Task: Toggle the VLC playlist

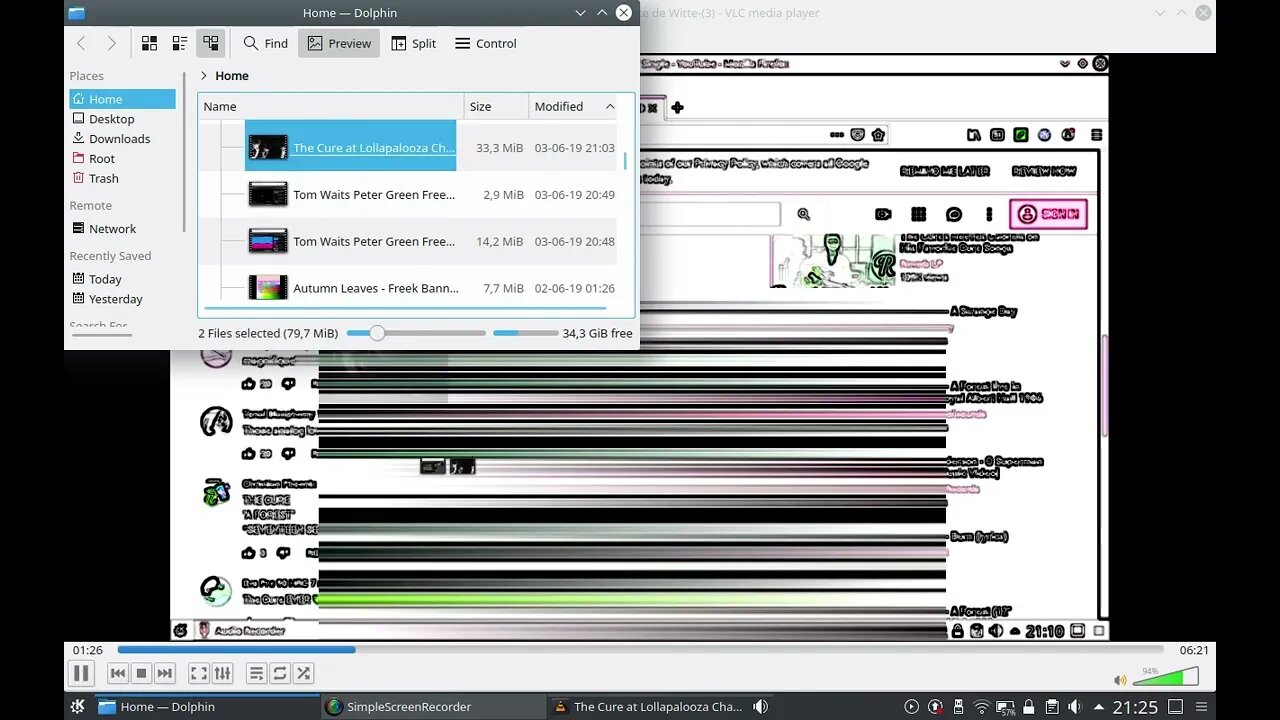Action: click(256, 674)
